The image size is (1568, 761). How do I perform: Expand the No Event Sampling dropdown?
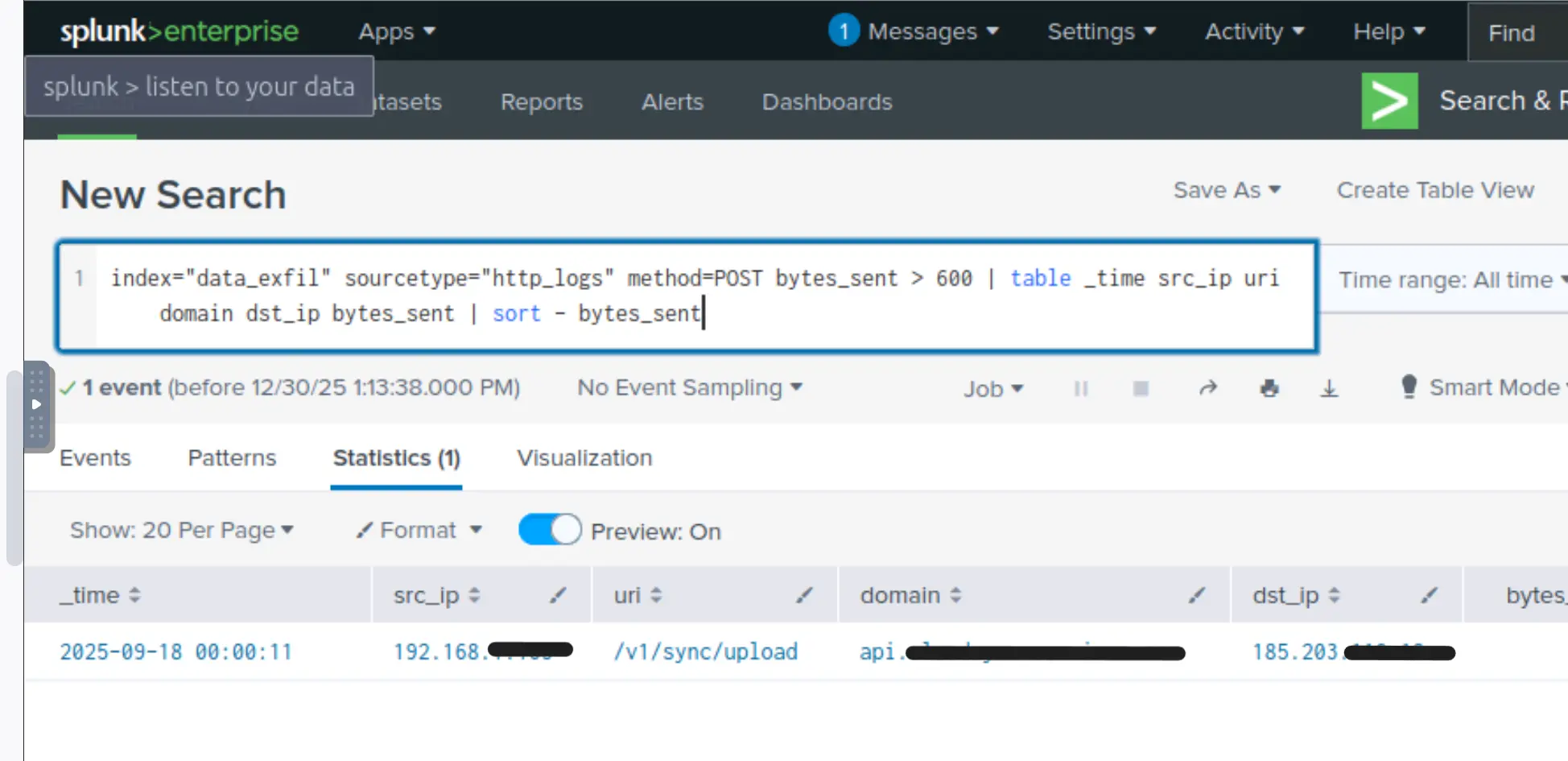[x=690, y=388]
